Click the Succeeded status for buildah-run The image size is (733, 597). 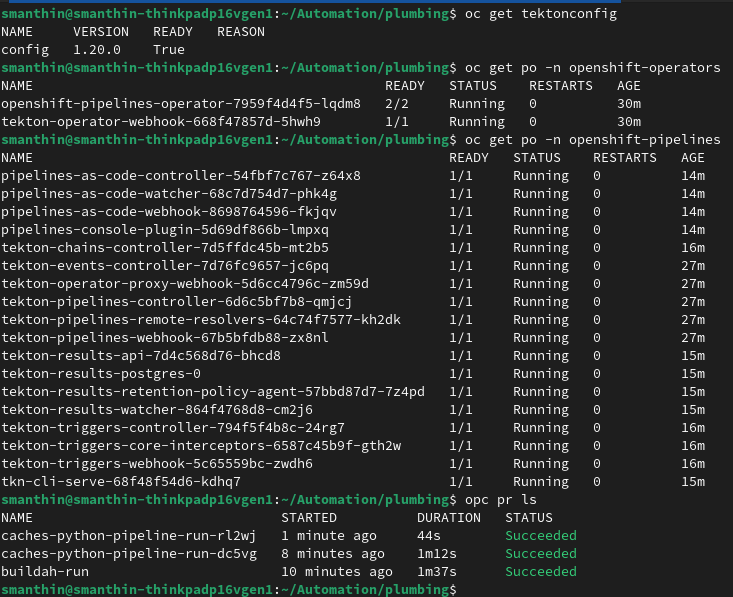541,571
